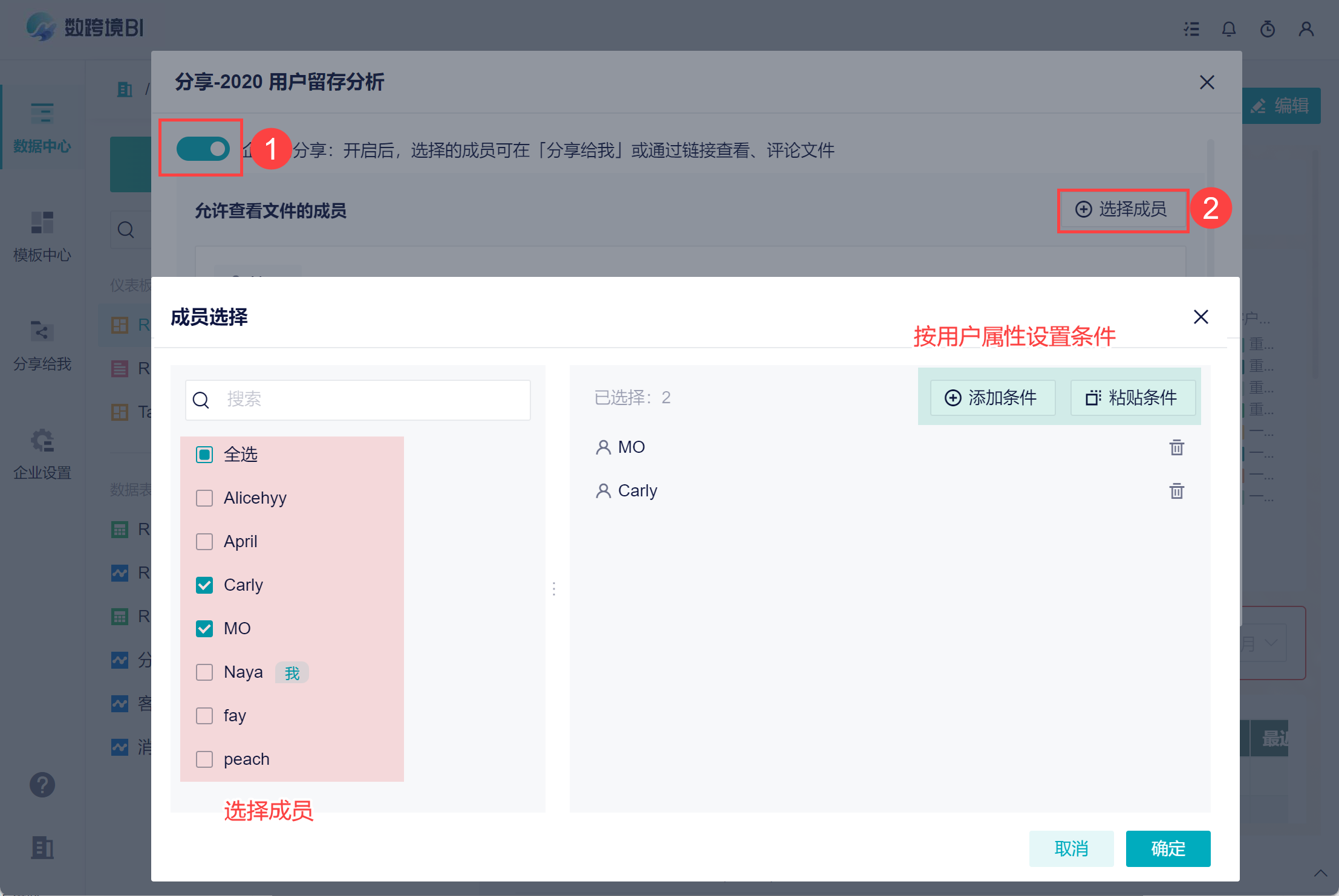Close the 成员选择 dialog
1339x896 pixels.
(1201, 317)
